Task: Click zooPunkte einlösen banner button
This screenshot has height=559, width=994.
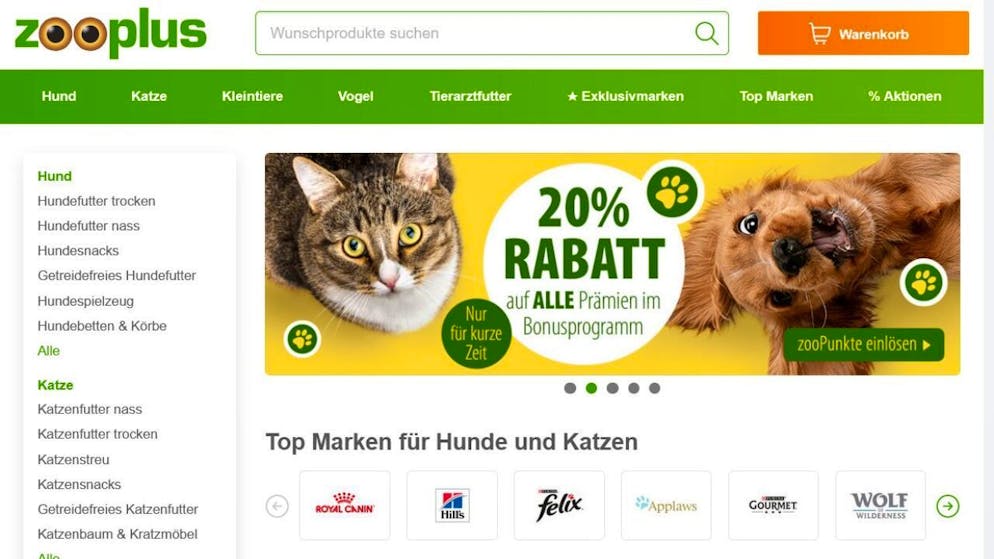Action: pyautogui.click(x=863, y=345)
